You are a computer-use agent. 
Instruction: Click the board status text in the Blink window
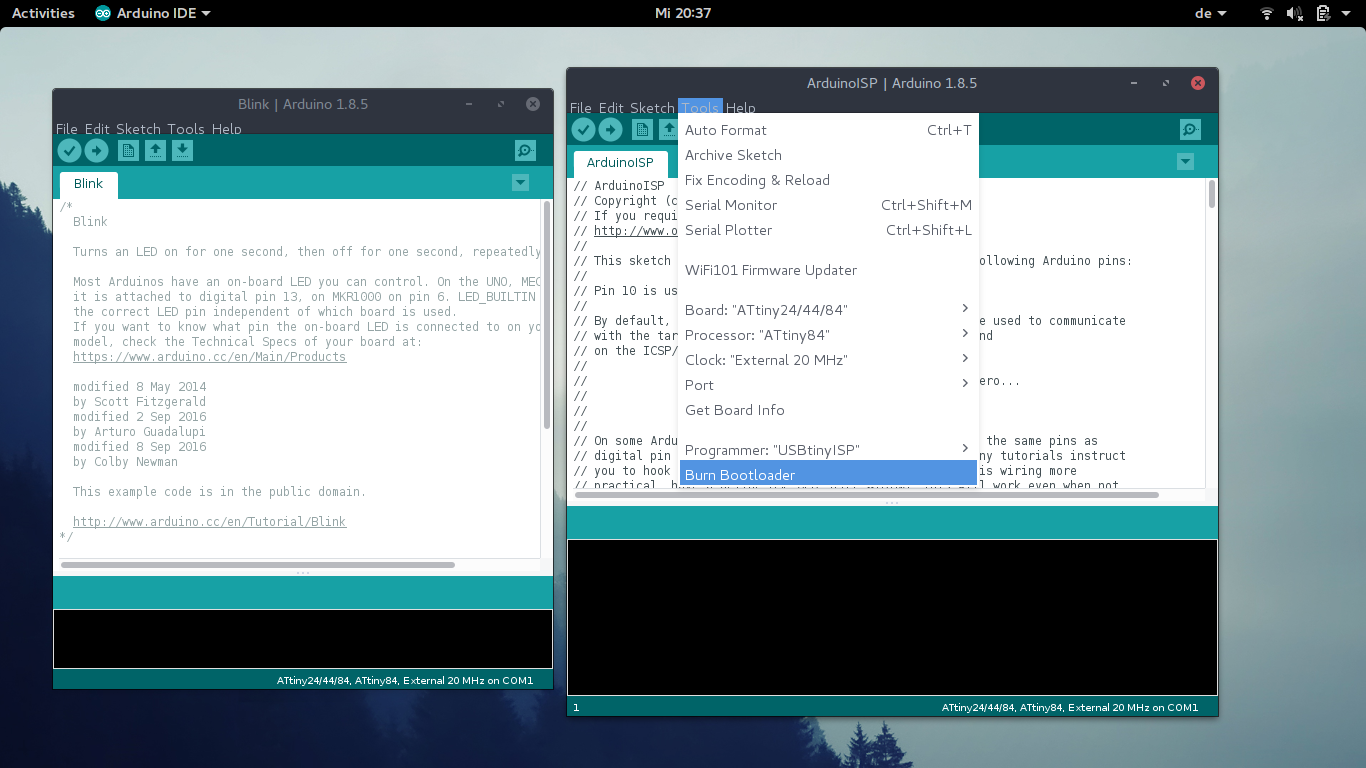(405, 681)
